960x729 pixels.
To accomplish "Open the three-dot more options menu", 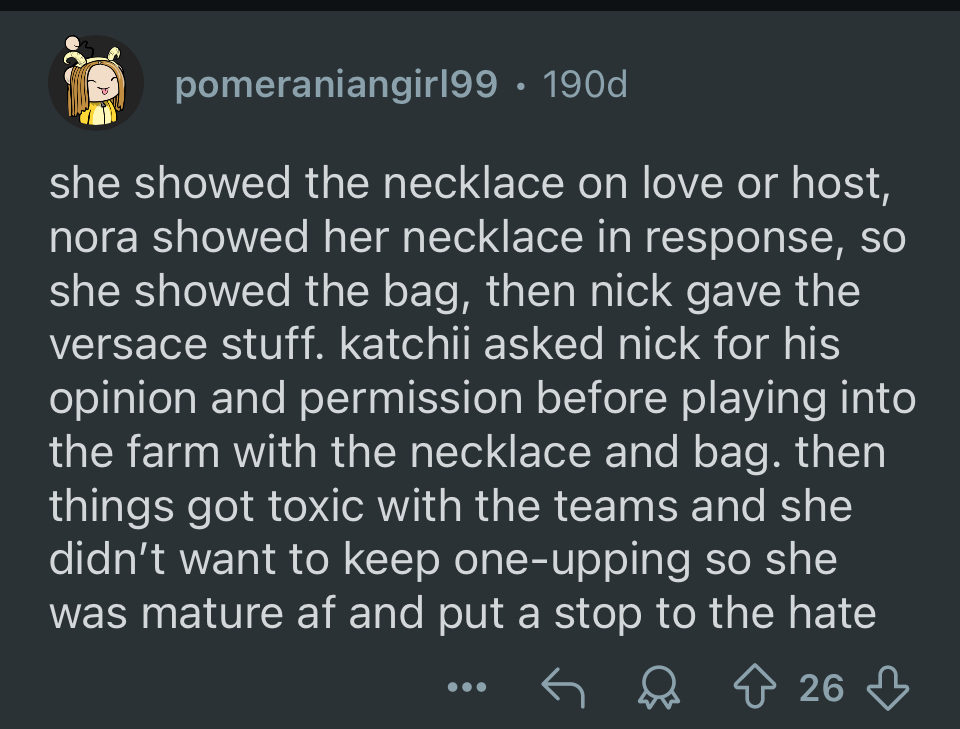I will 466,688.
